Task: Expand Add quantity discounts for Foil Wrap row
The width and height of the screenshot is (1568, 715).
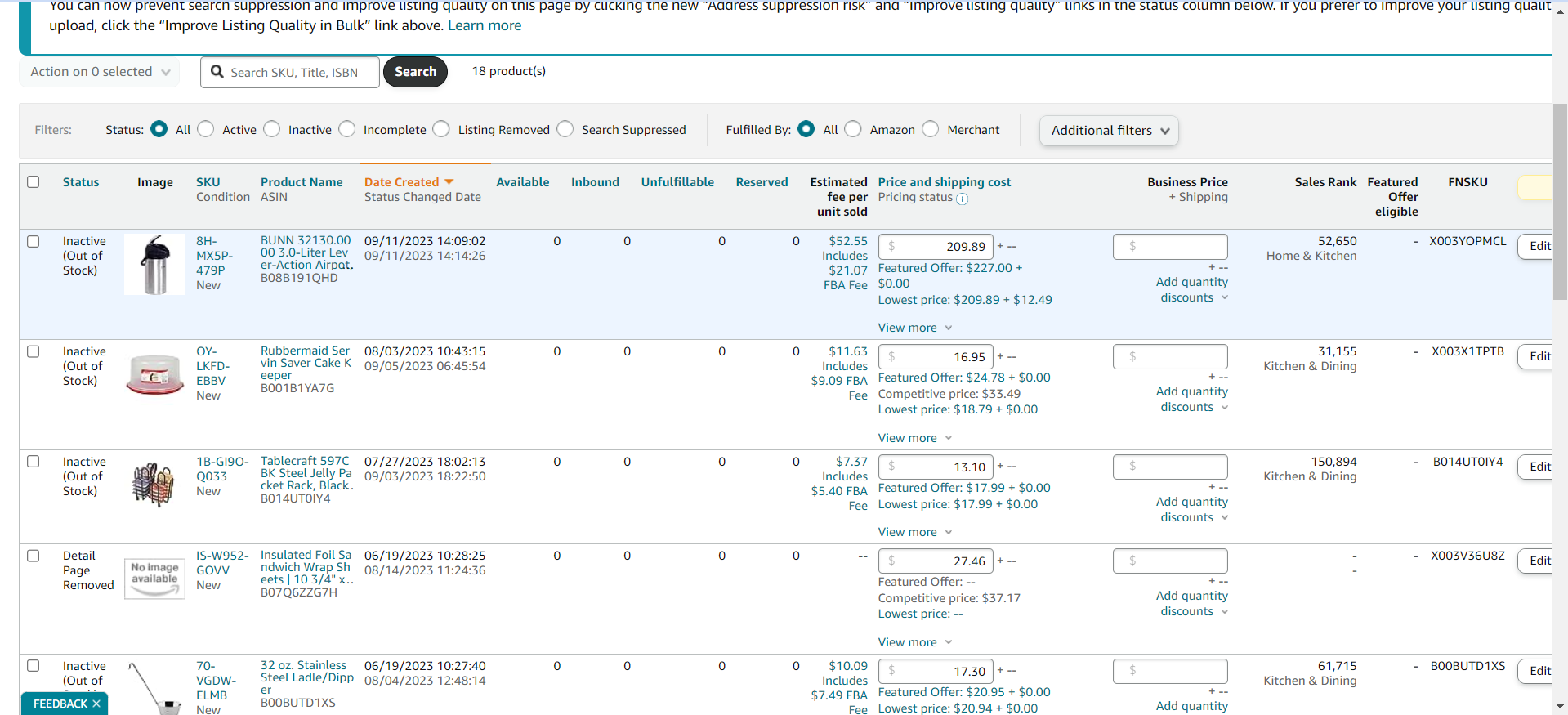Action: (1192, 604)
